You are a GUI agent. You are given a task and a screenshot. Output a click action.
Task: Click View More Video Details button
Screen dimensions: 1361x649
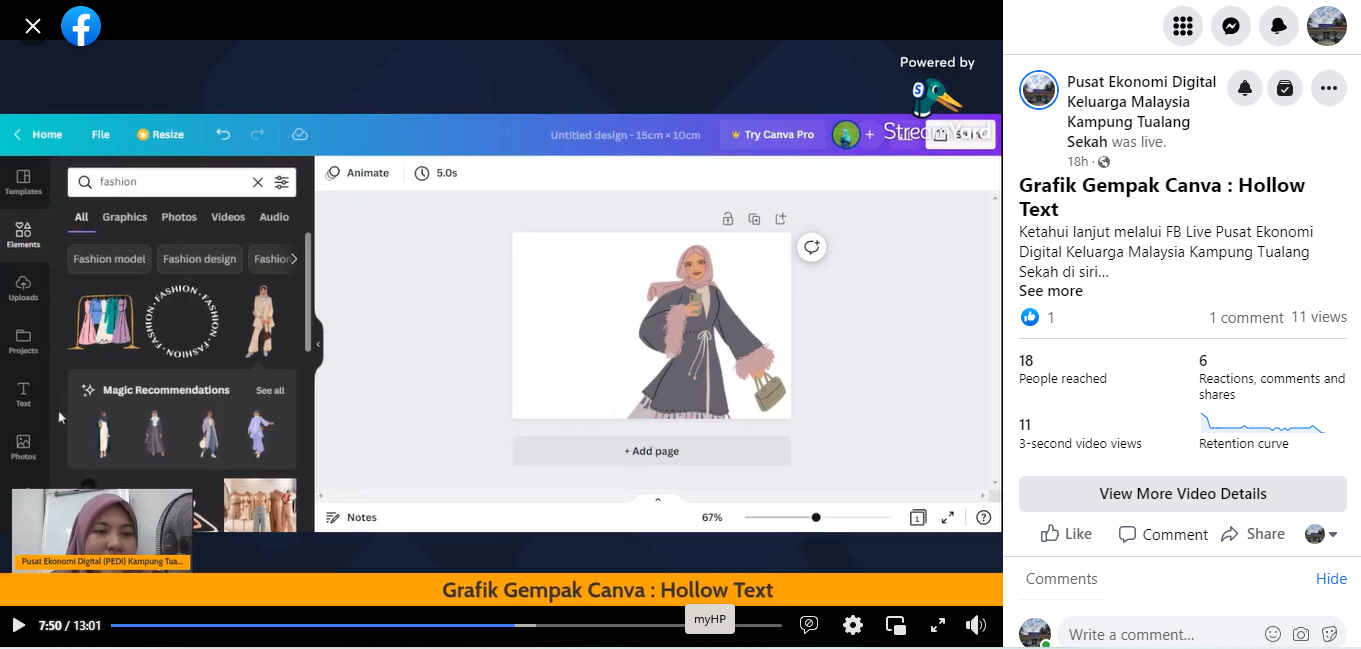1183,494
